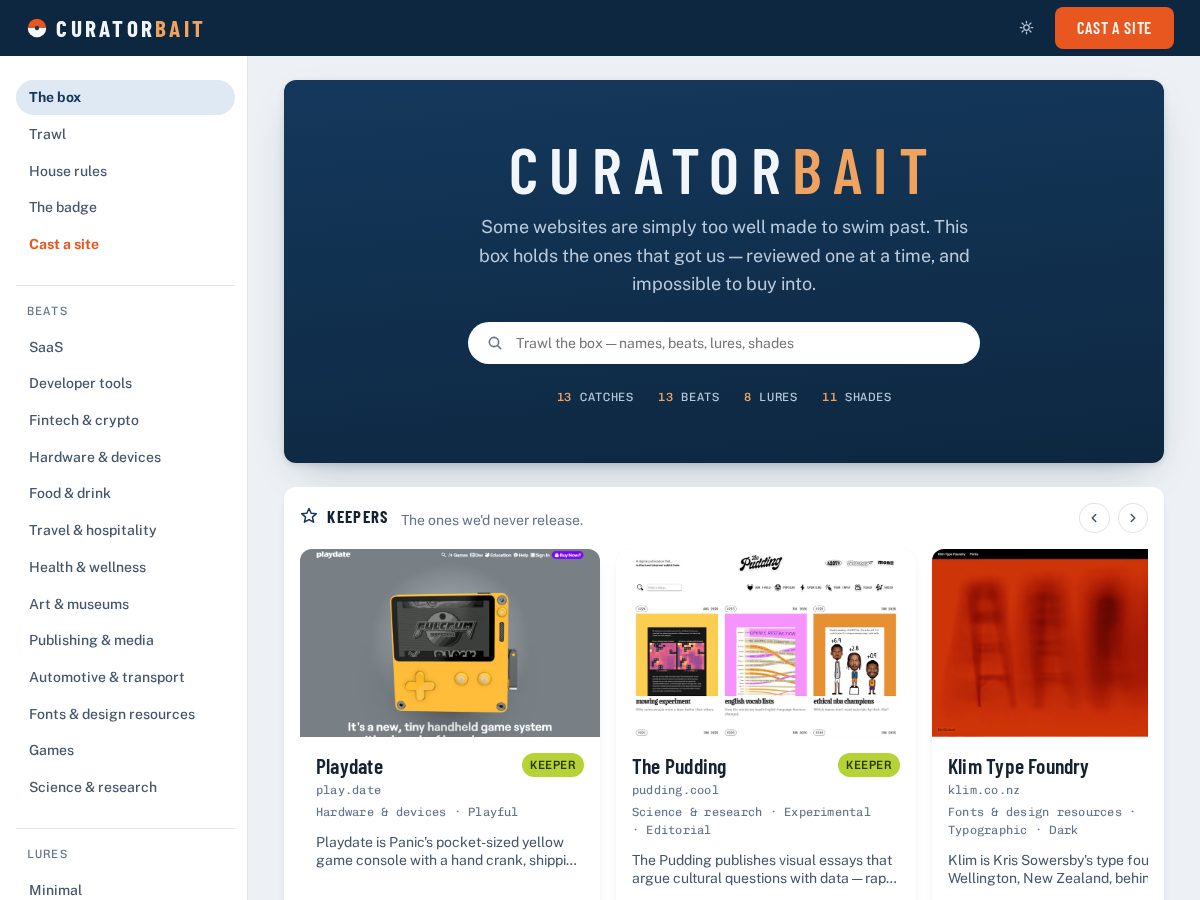The height and width of the screenshot is (900, 1200).
Task: Open The badge sidebar link
Action: pyautogui.click(x=125, y=207)
